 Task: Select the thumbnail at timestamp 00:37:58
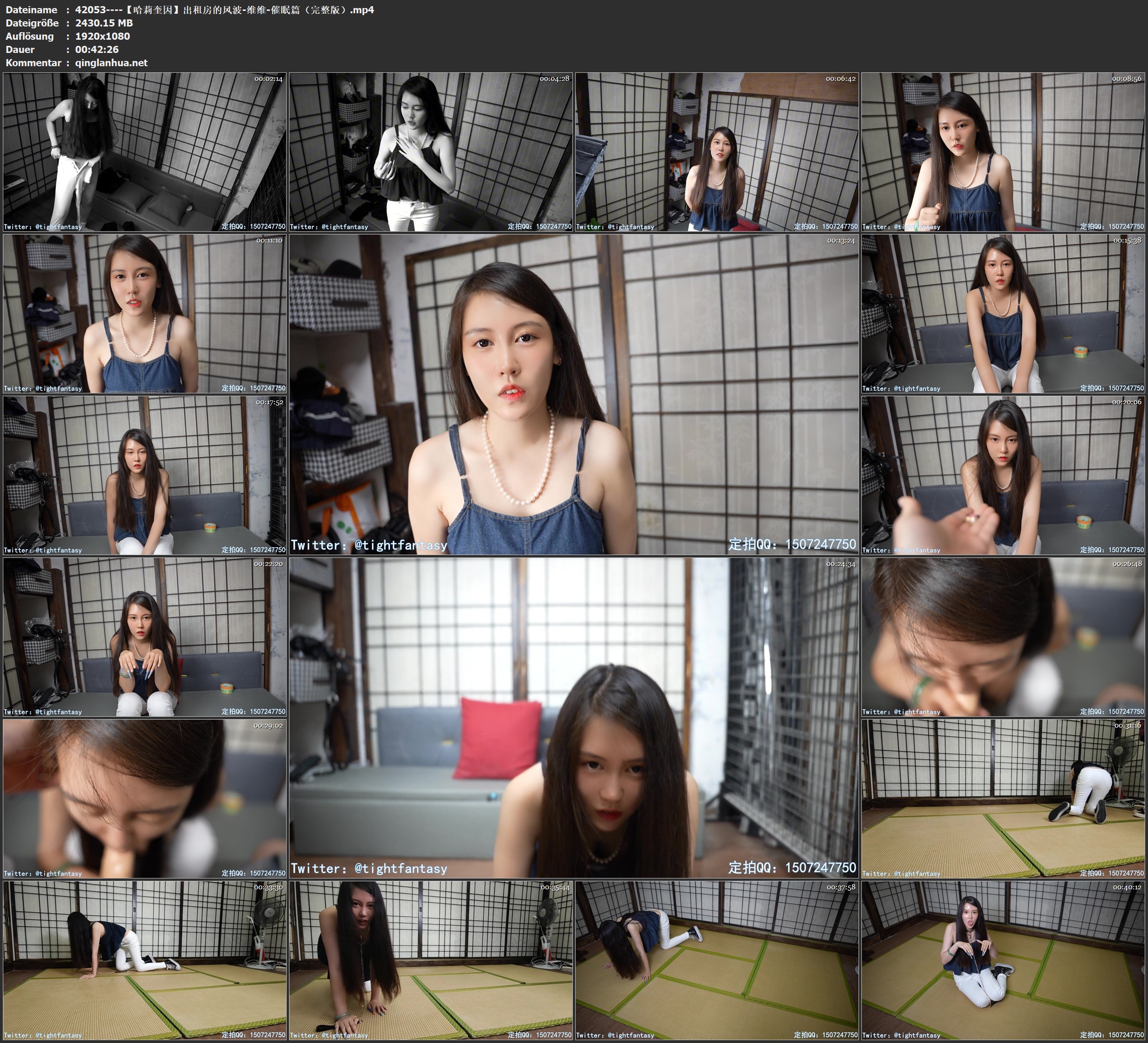pos(717,960)
